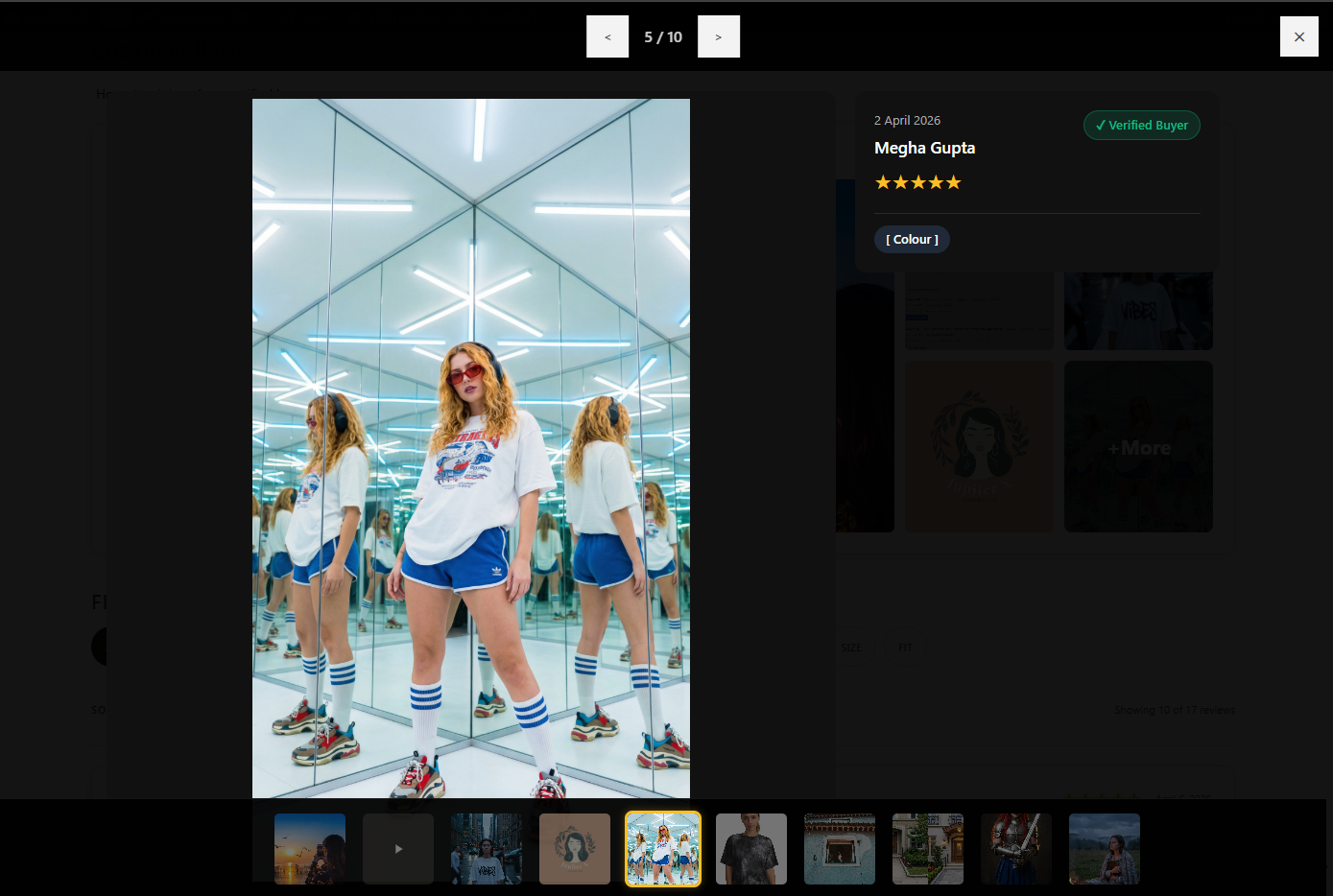Viewport: 1333px width, 896px height.
Task: Open the sunset silhouette photo thumbnail
Action: point(309,848)
